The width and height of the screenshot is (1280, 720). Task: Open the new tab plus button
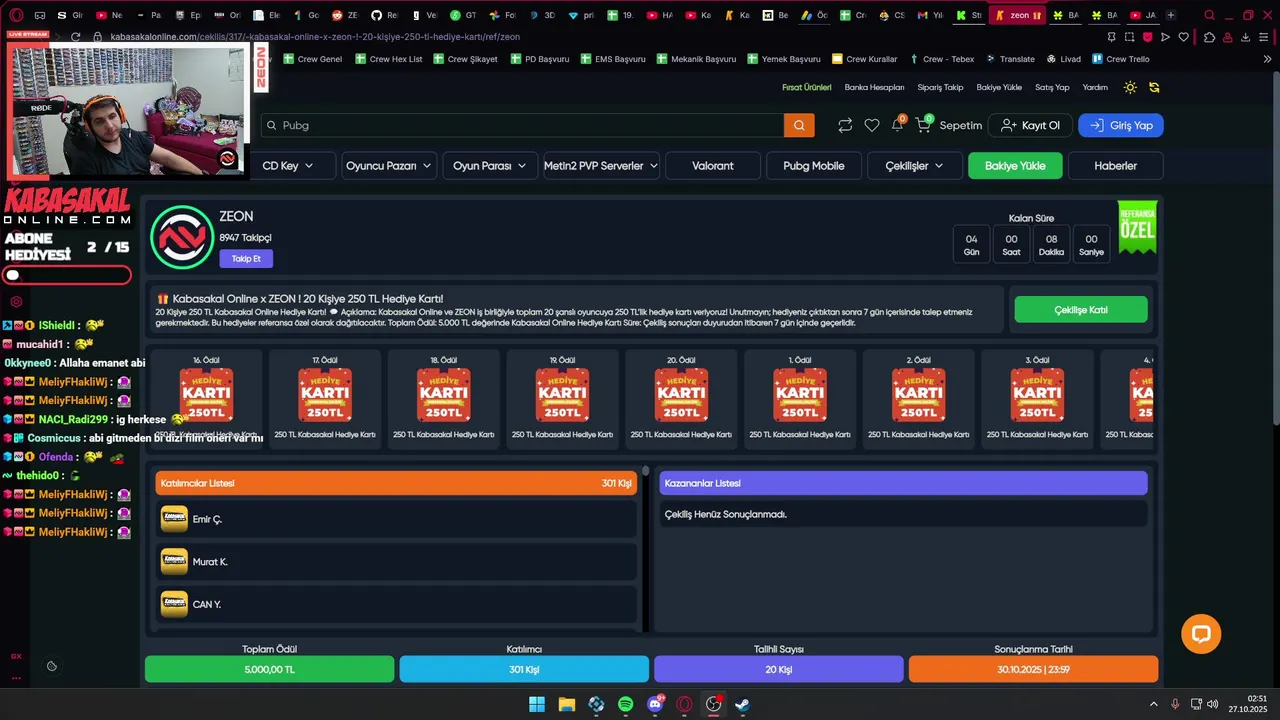pyautogui.click(x=1171, y=15)
